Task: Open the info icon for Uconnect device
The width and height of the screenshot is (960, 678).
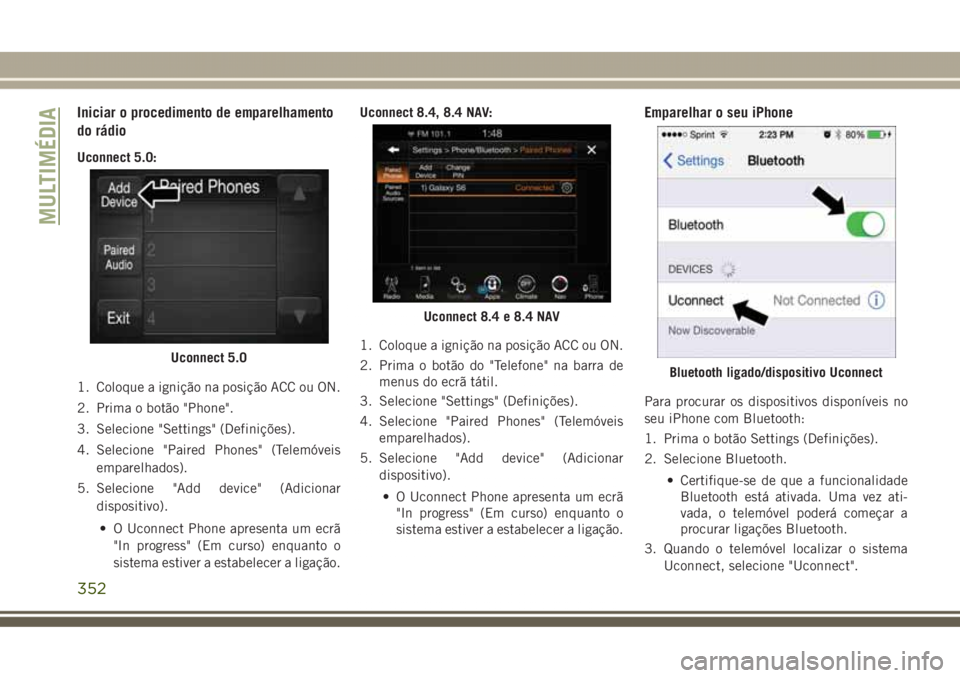Action: [877, 300]
